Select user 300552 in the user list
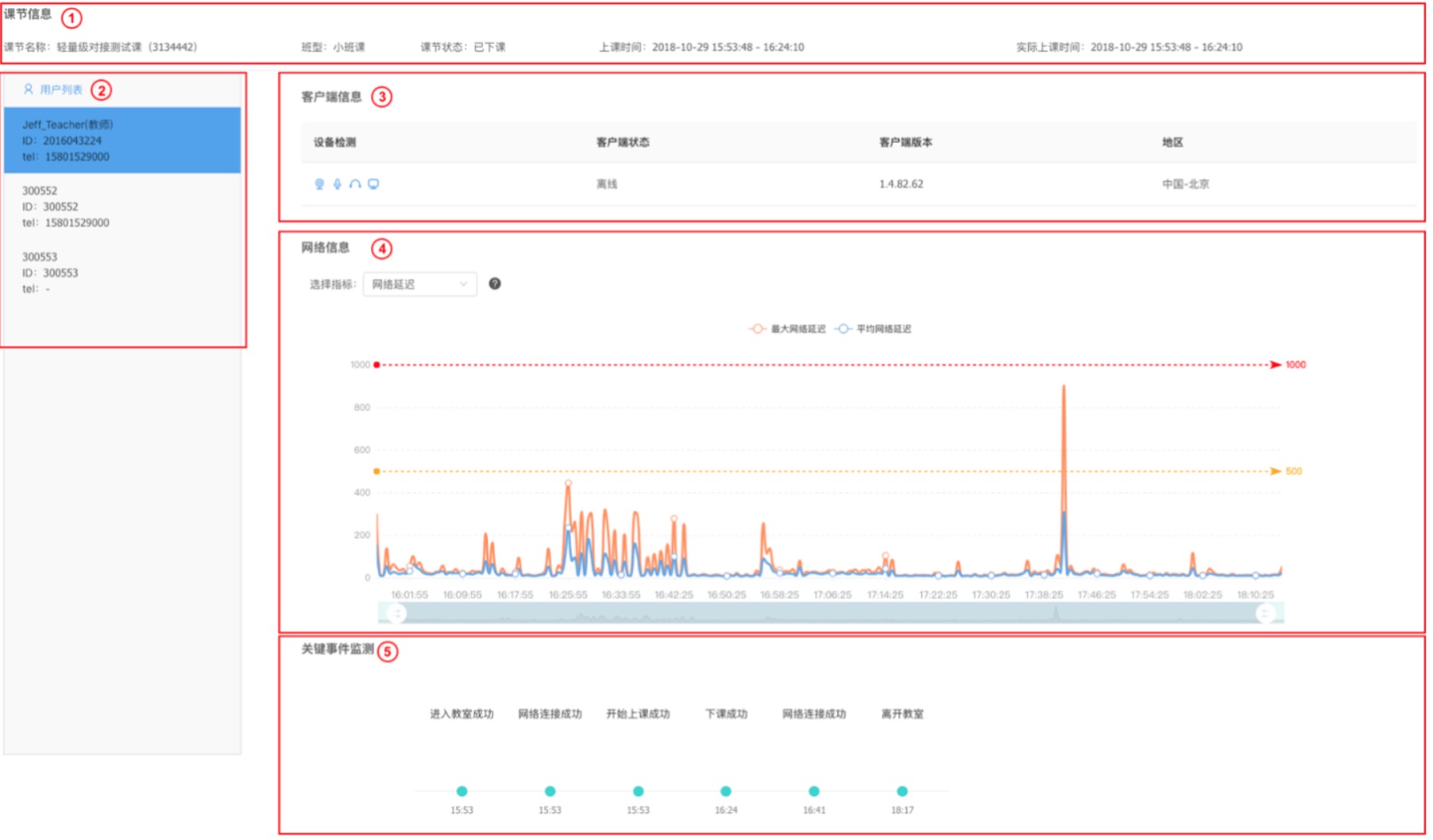Image resolution: width=1433 pixels, height=840 pixels. coord(122,206)
